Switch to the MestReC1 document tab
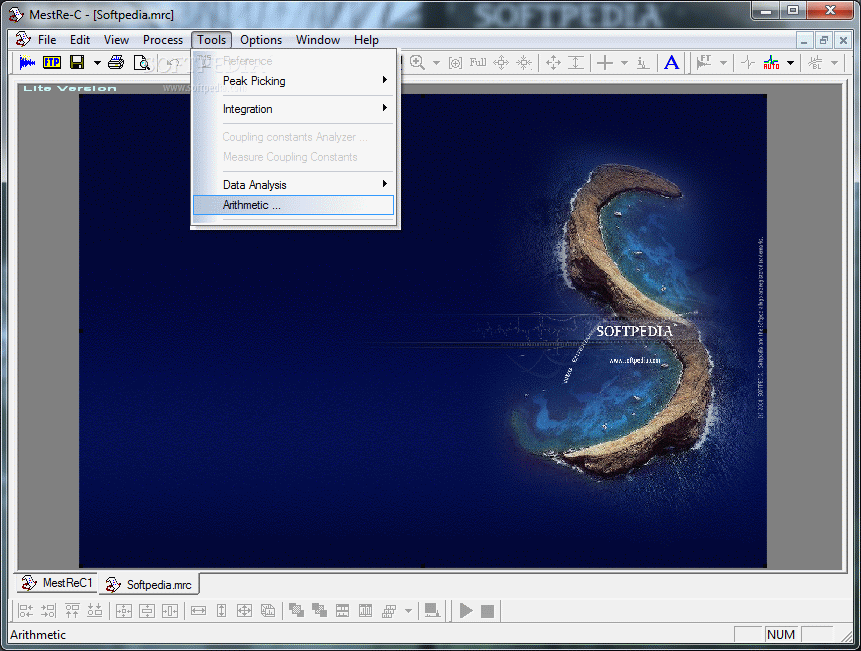 [x=57, y=583]
